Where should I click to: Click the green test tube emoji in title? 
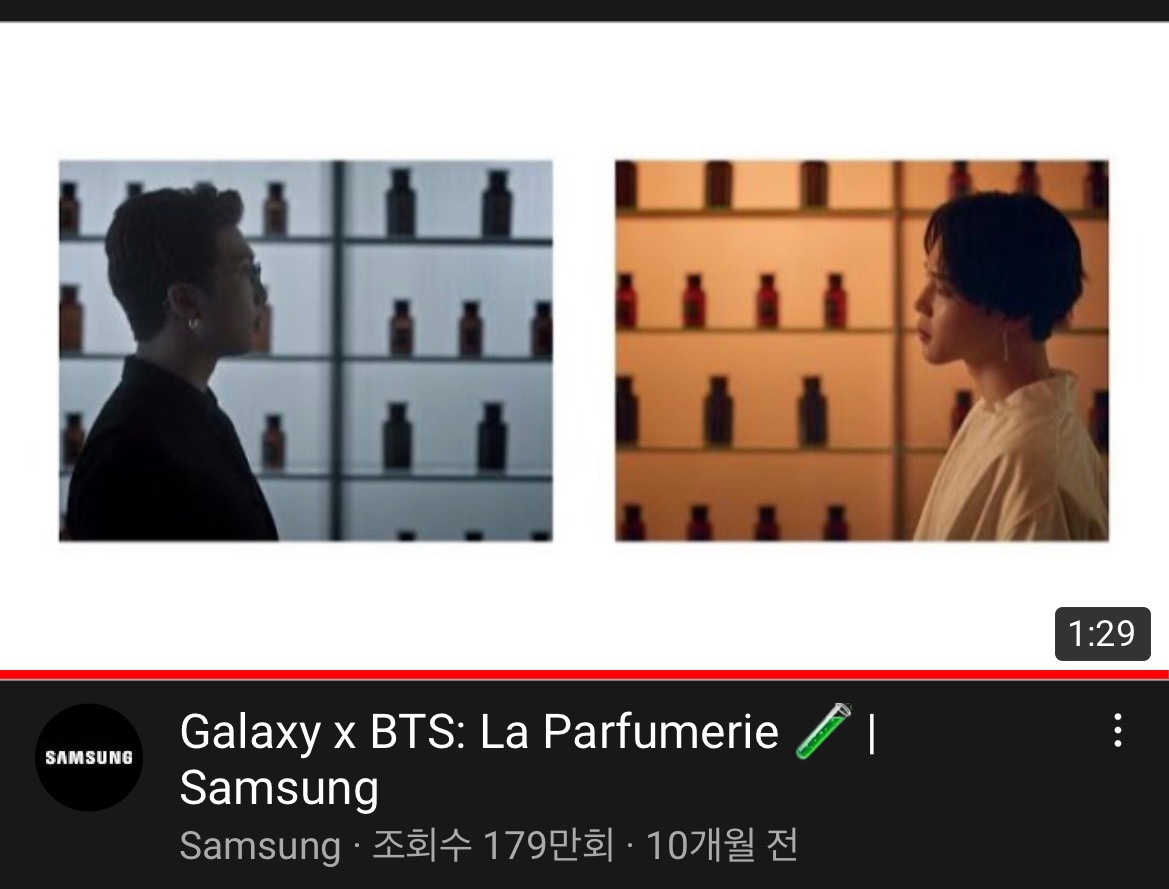click(x=823, y=731)
